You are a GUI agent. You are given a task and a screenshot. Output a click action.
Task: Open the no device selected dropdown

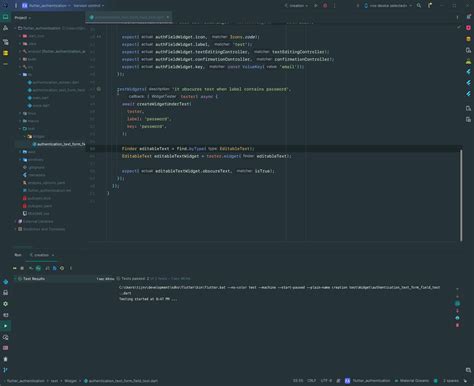pos(388,6)
